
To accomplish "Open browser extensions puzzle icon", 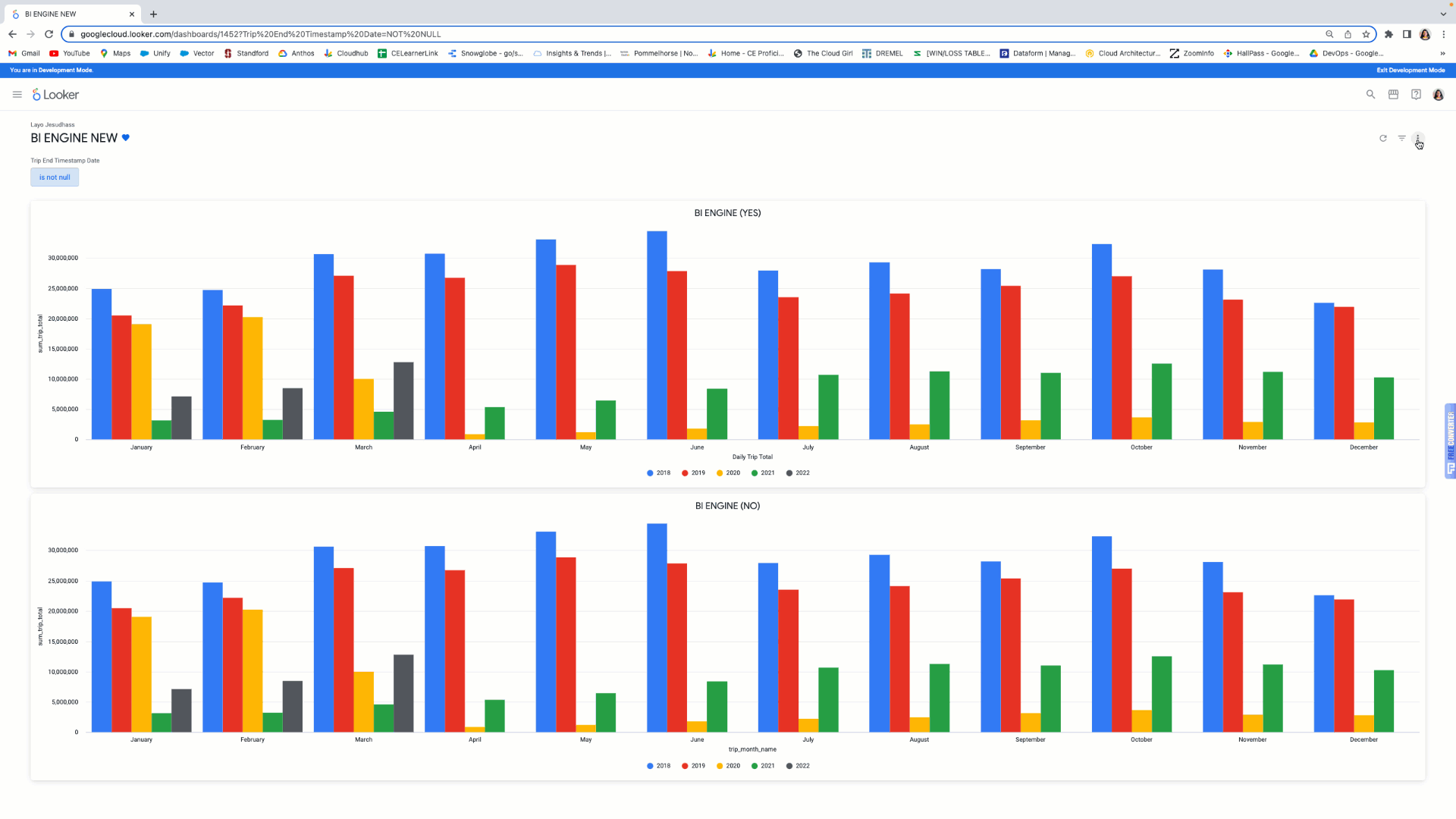I will [1389, 34].
